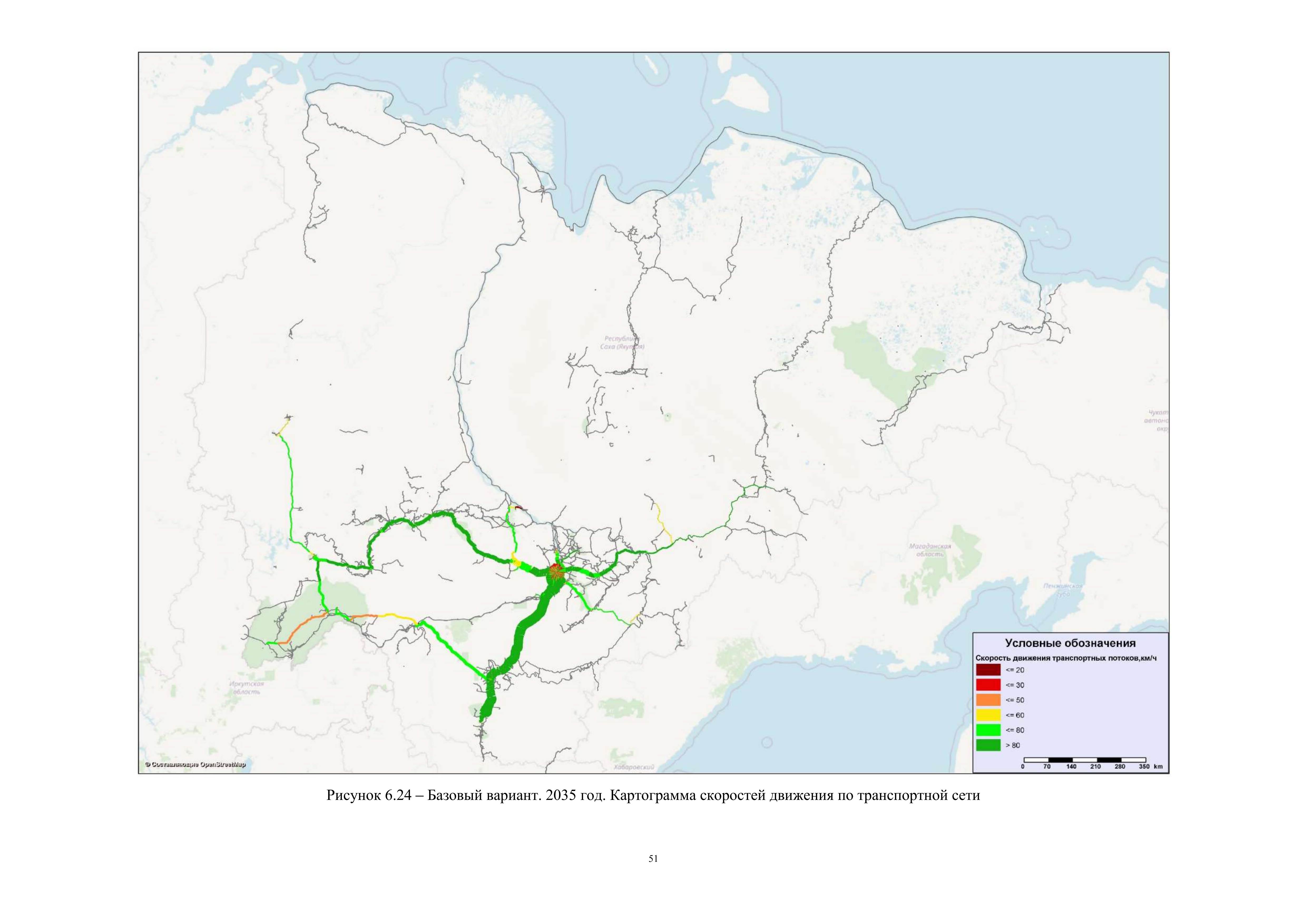Click the bright green <= 80 legend swatch
Viewport: 1307px width, 924px height.
(988, 730)
